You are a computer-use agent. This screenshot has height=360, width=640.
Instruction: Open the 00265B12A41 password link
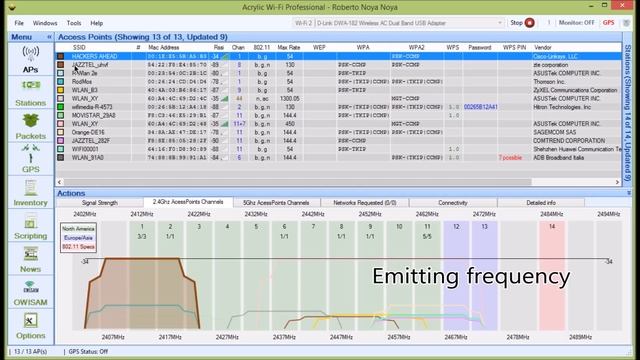480,107
